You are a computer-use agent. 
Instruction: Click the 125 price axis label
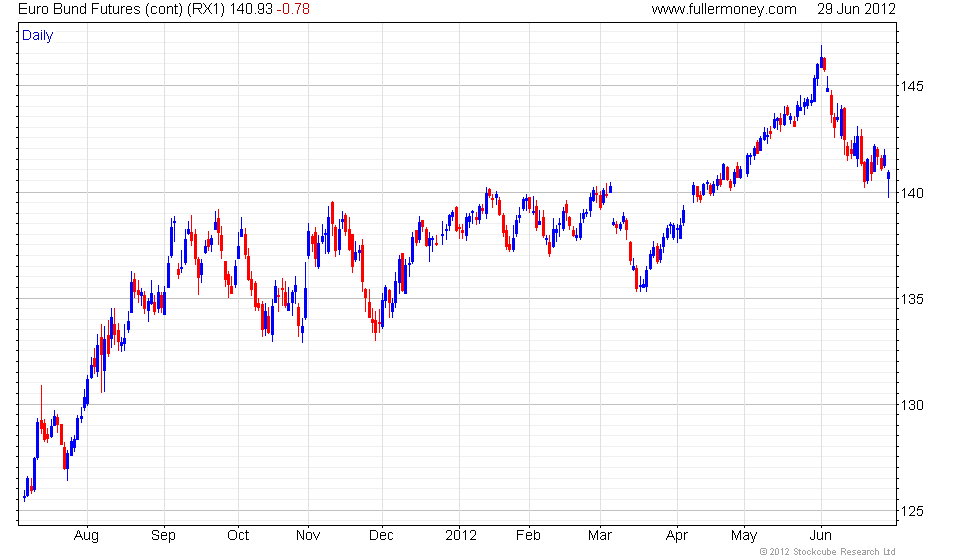point(912,512)
